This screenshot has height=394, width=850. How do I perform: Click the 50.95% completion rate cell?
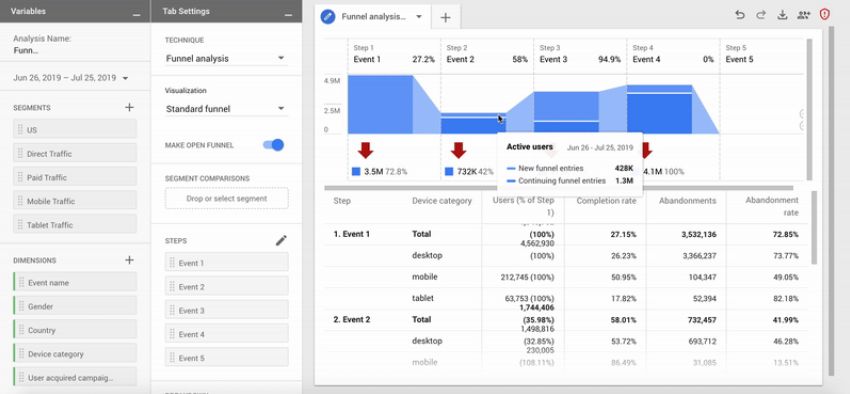(x=622, y=277)
